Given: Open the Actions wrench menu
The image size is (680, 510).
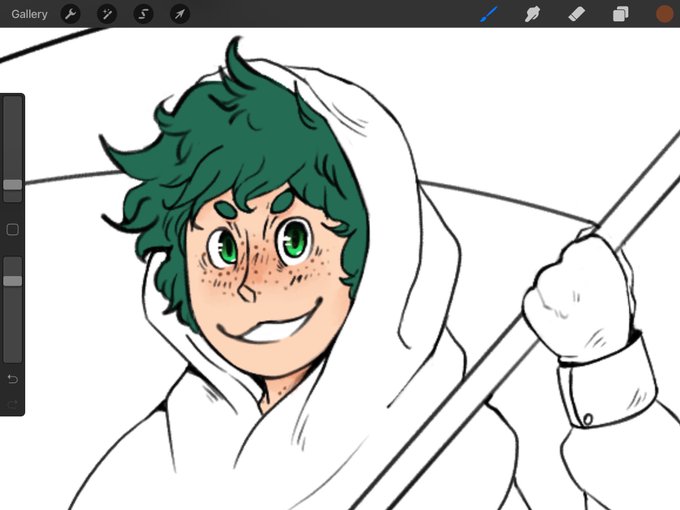Looking at the screenshot, I should 70,14.
